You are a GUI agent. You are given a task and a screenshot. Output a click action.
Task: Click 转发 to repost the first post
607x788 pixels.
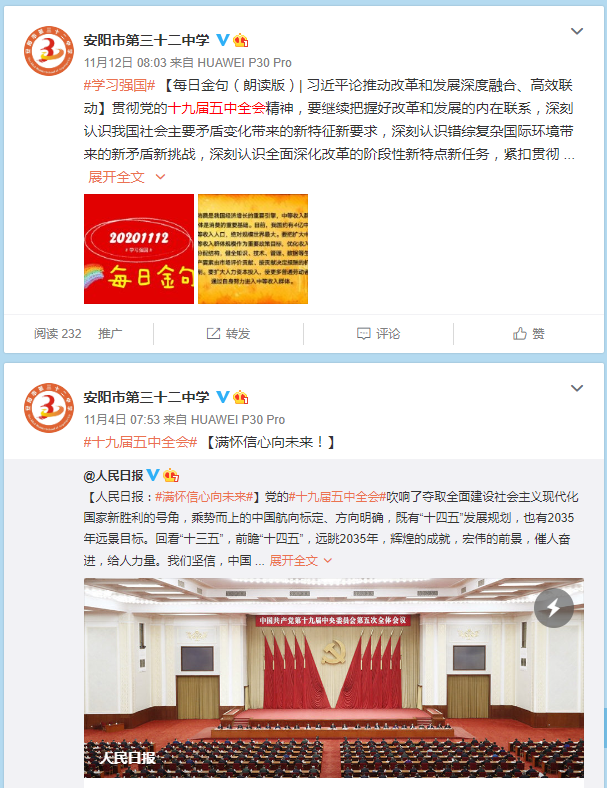[228, 334]
